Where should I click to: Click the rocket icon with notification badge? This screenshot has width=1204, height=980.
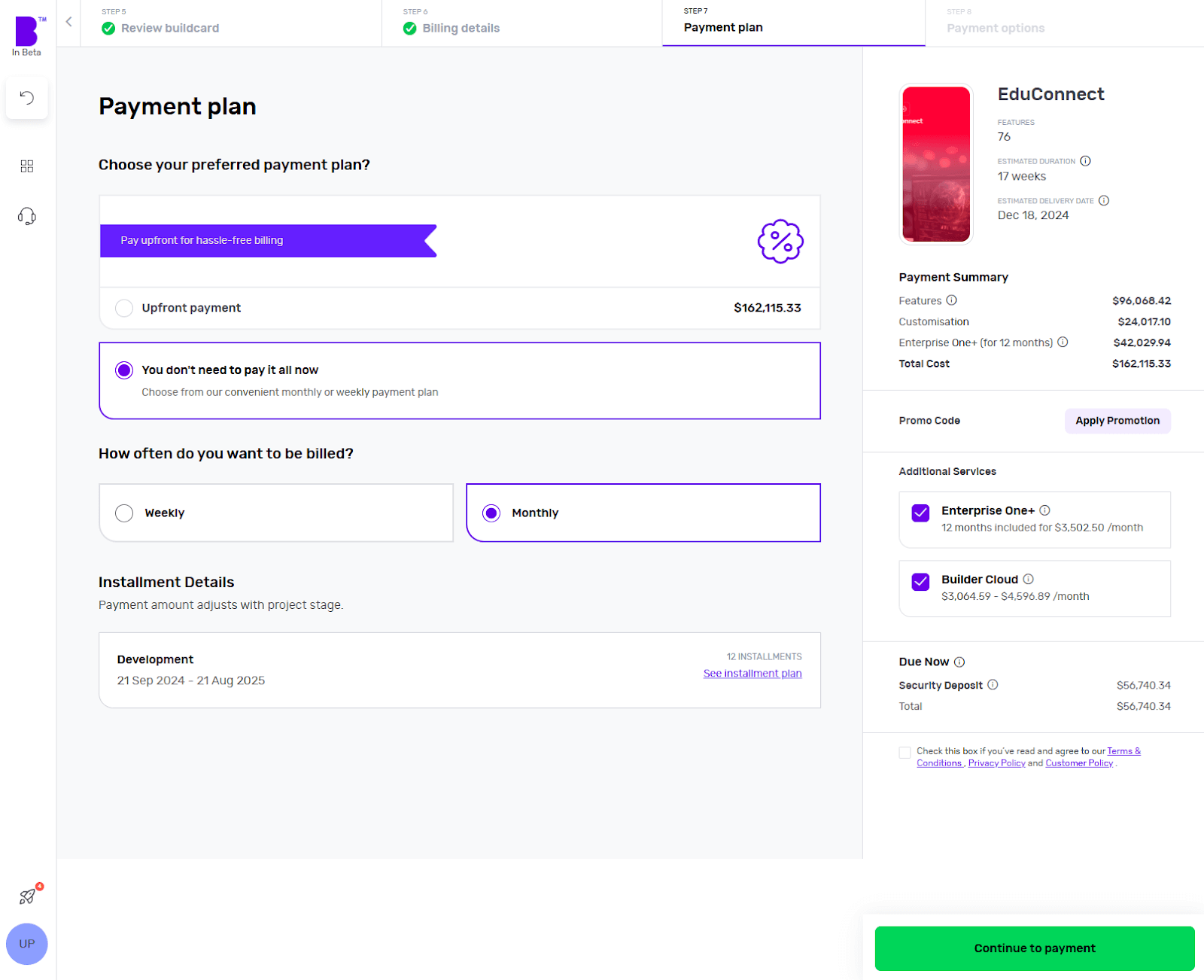[28, 896]
